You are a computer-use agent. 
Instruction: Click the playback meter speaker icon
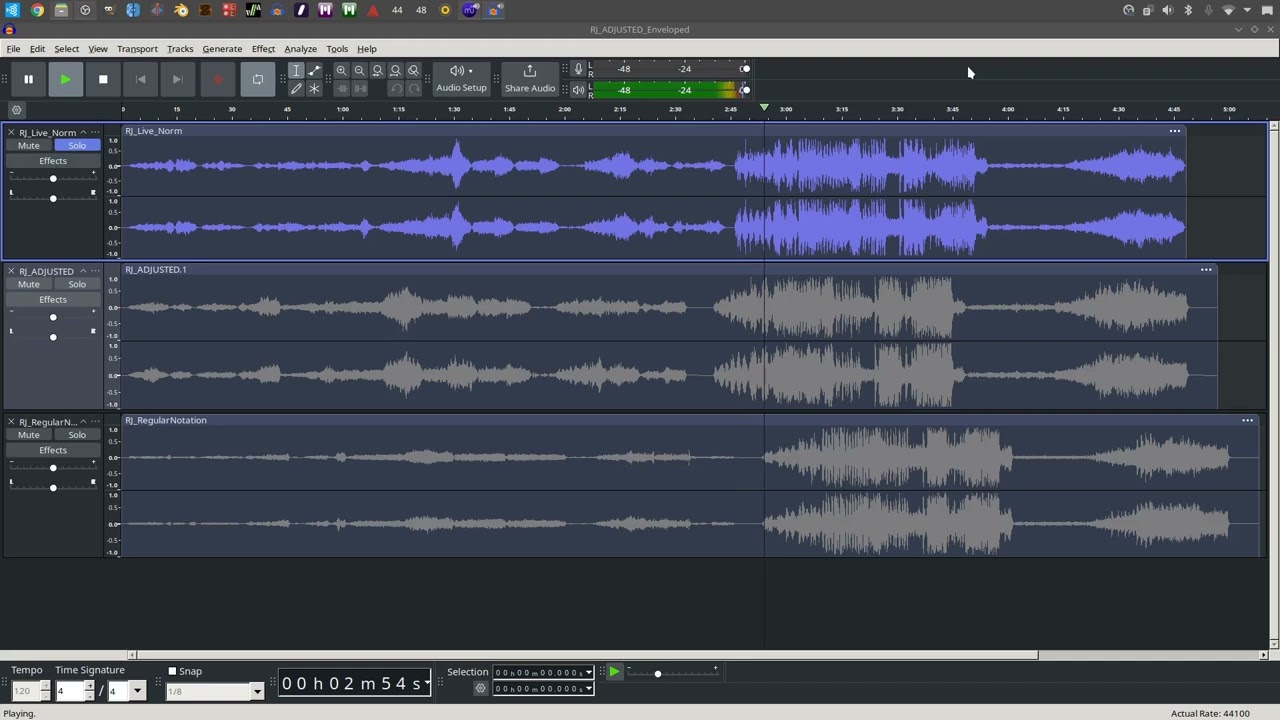[578, 90]
